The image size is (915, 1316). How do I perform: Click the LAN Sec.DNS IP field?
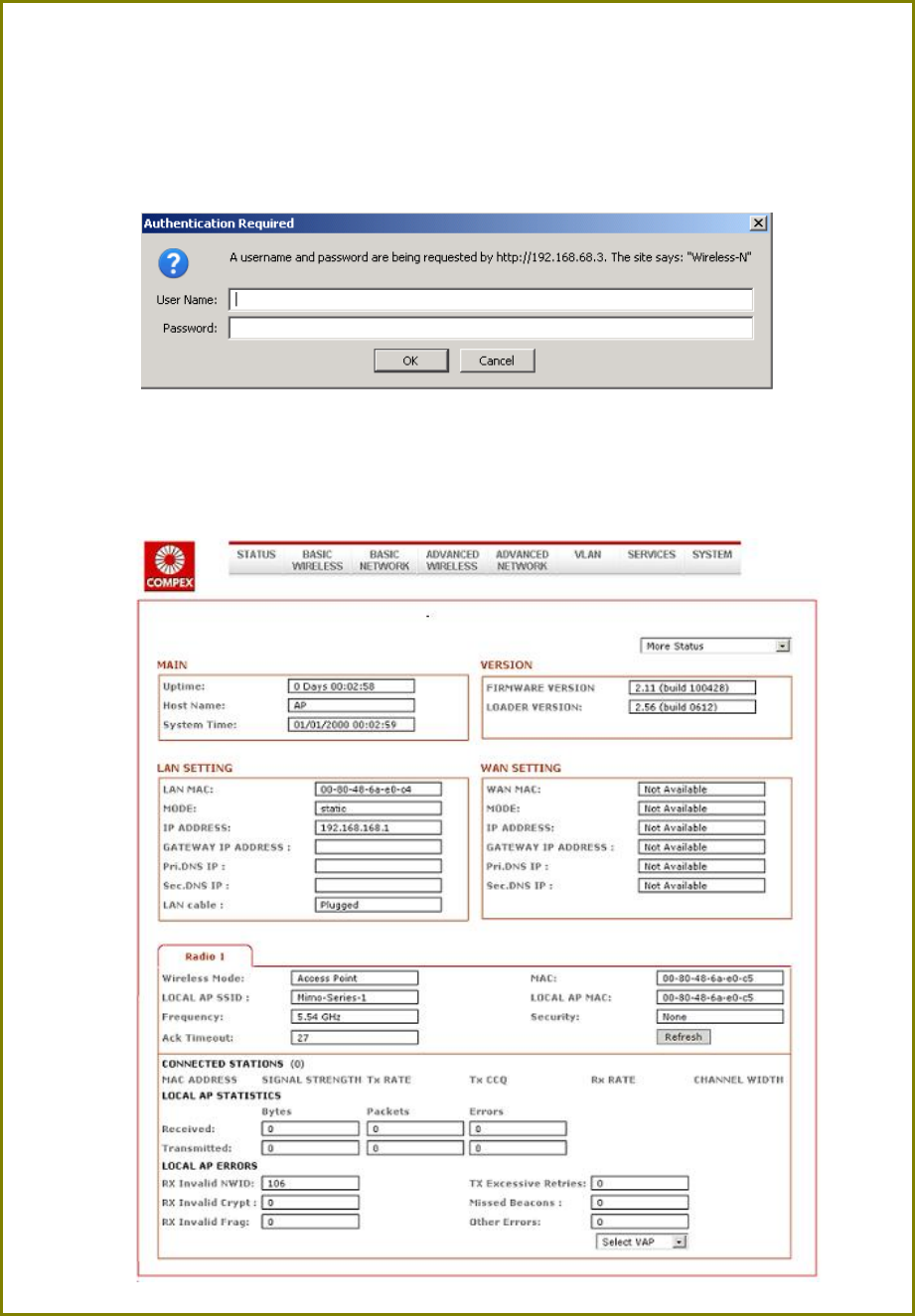pyautogui.click(x=379, y=885)
